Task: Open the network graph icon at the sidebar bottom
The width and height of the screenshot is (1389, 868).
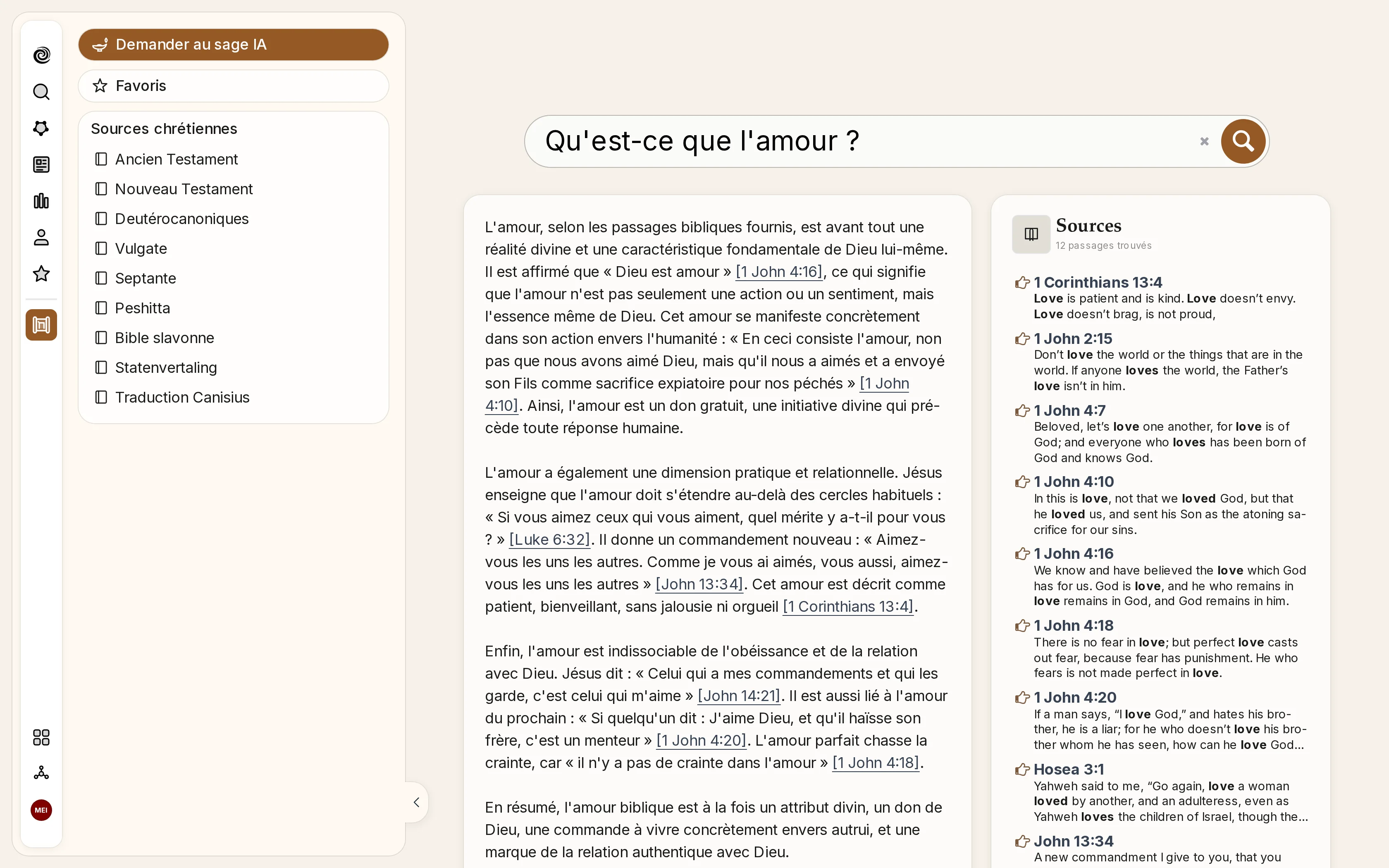Action: click(x=41, y=773)
